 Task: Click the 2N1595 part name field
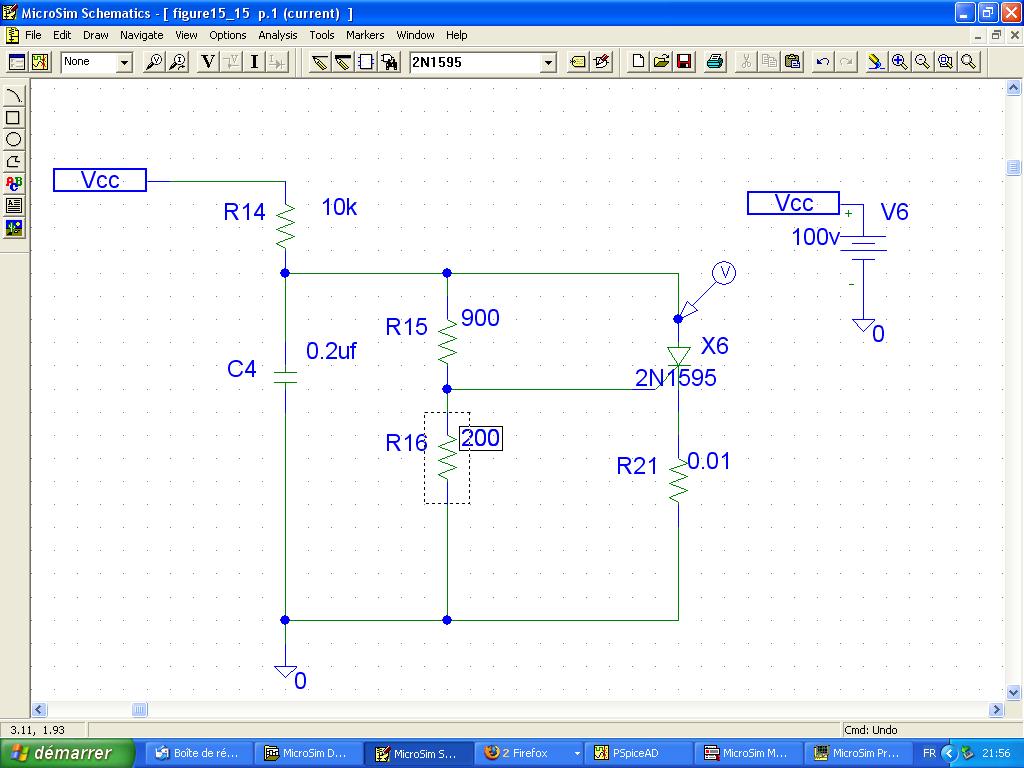(475, 63)
